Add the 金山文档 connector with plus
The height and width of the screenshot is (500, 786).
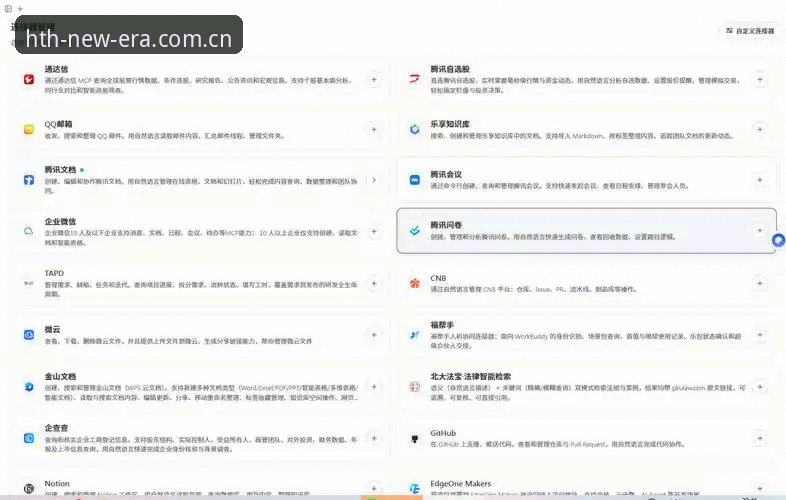pyautogui.click(x=374, y=387)
